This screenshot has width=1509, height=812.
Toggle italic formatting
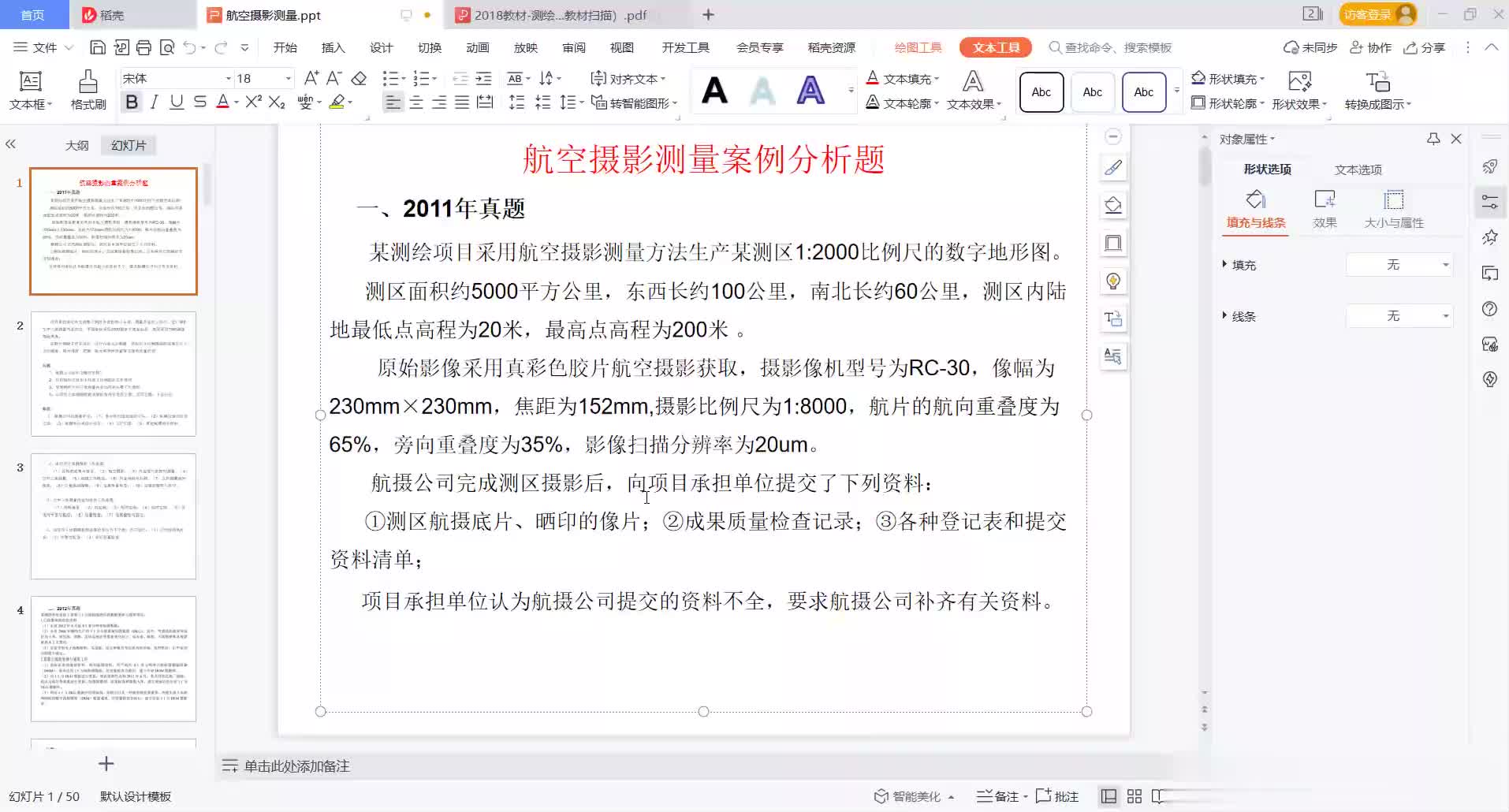pos(155,102)
